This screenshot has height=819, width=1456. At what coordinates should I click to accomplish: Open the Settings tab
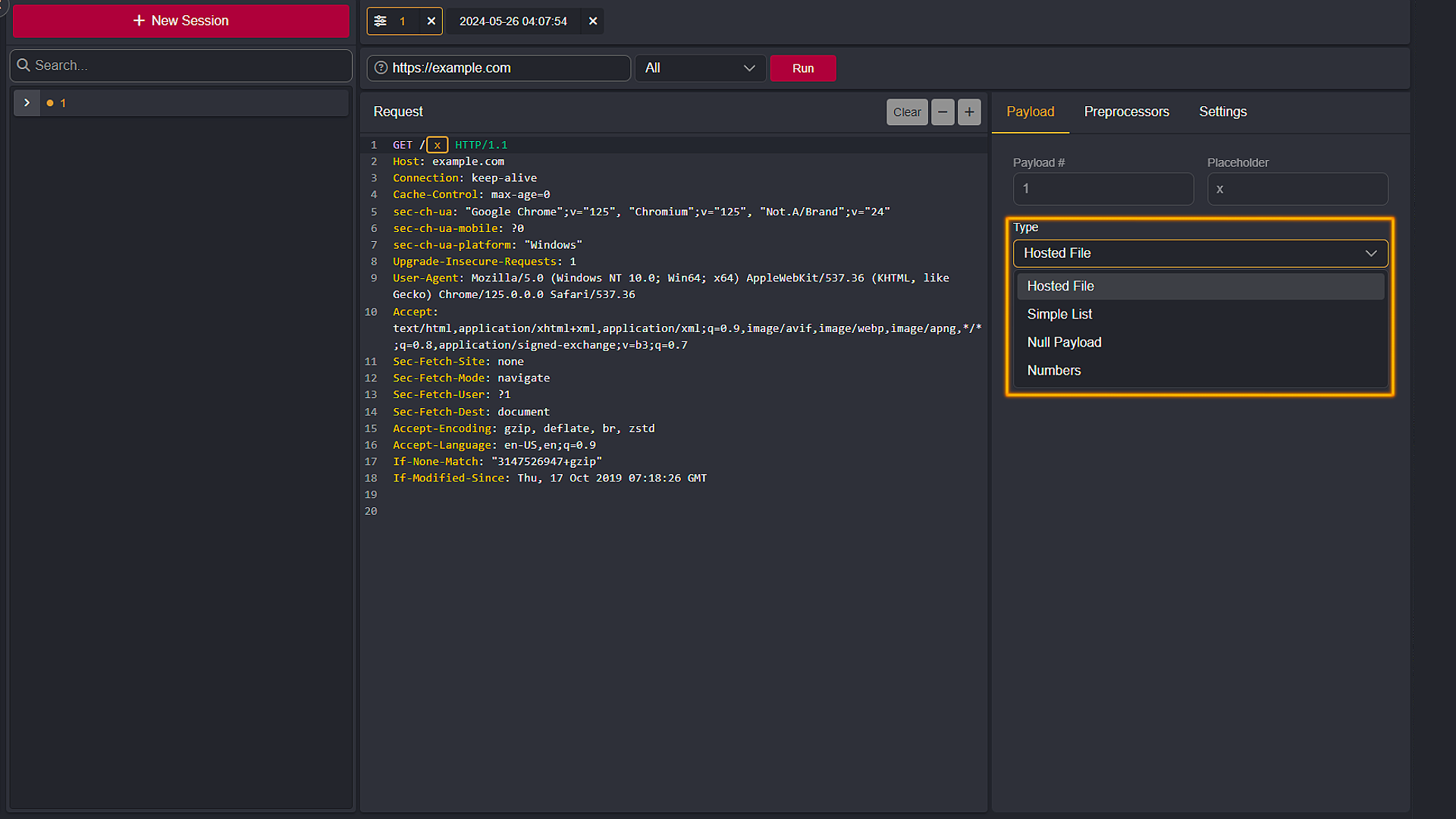click(1222, 111)
